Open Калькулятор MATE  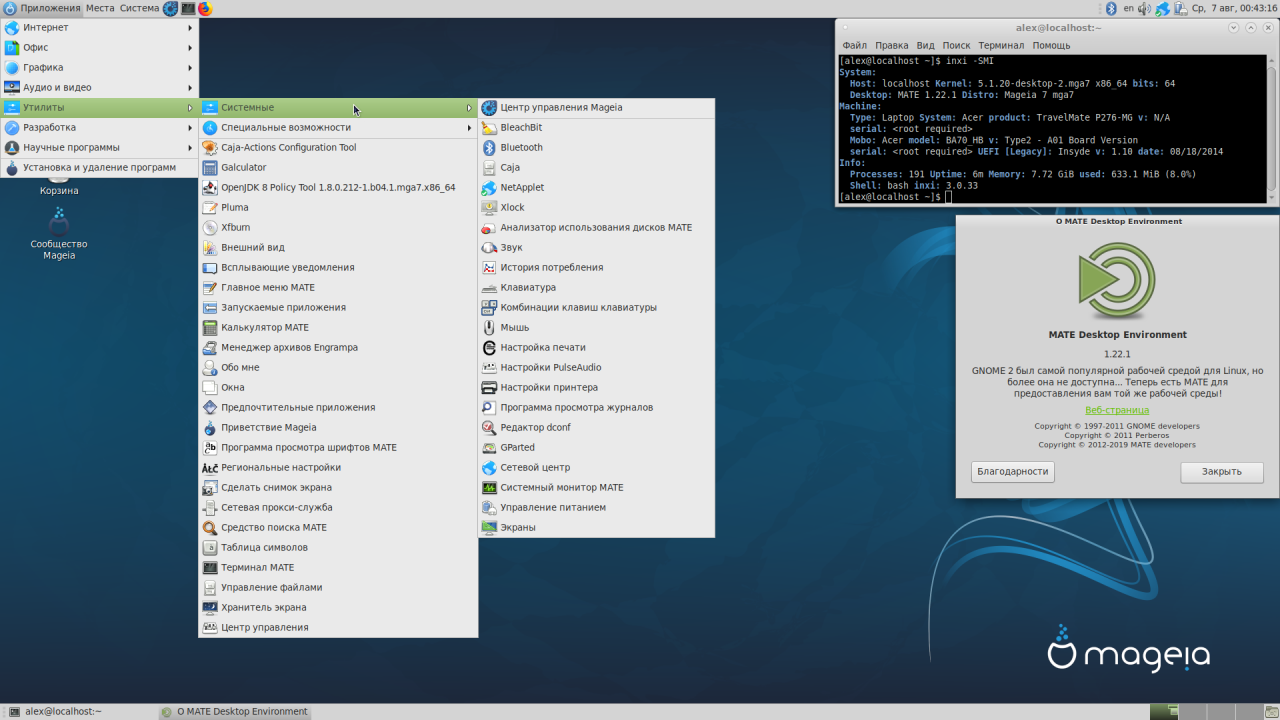pyautogui.click(x=338, y=327)
